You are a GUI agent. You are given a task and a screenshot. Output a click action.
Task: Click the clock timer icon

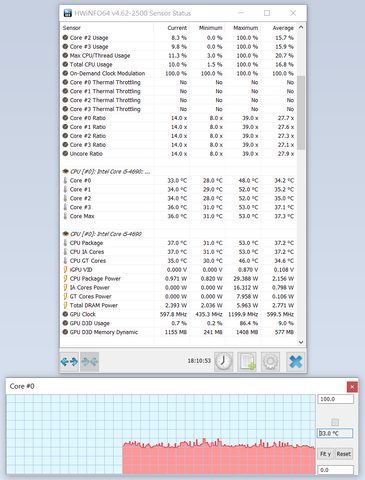click(x=223, y=362)
